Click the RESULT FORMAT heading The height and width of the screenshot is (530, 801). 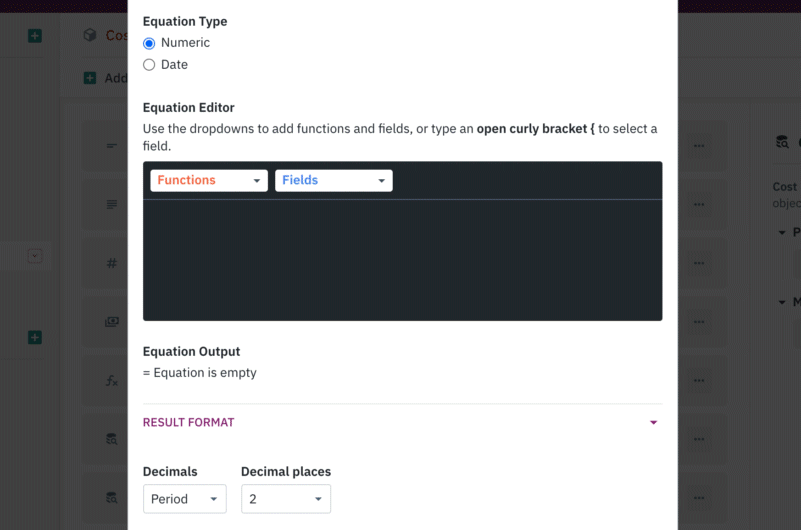coord(189,422)
